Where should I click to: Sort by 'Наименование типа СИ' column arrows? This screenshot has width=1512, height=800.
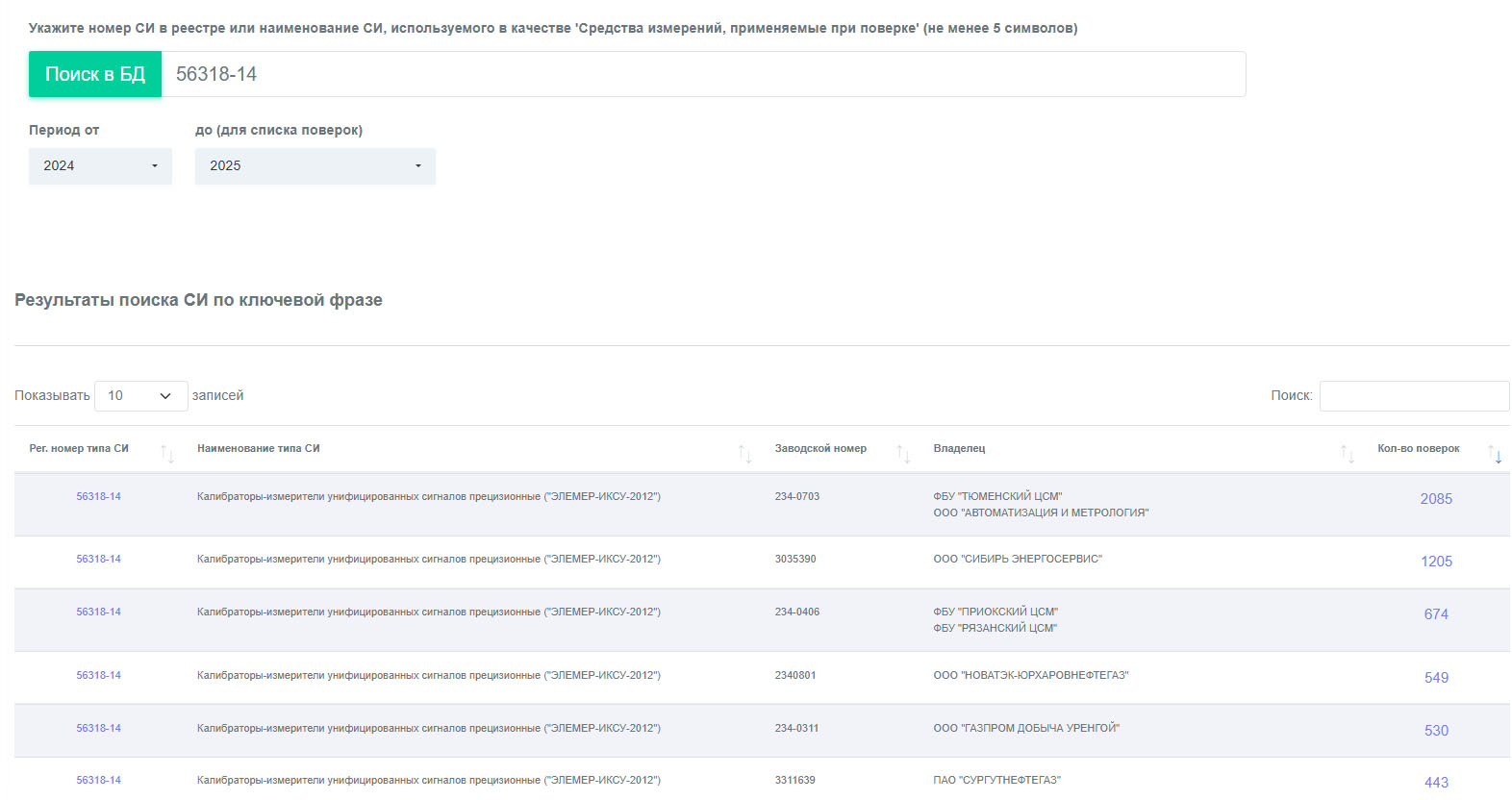[x=745, y=454]
